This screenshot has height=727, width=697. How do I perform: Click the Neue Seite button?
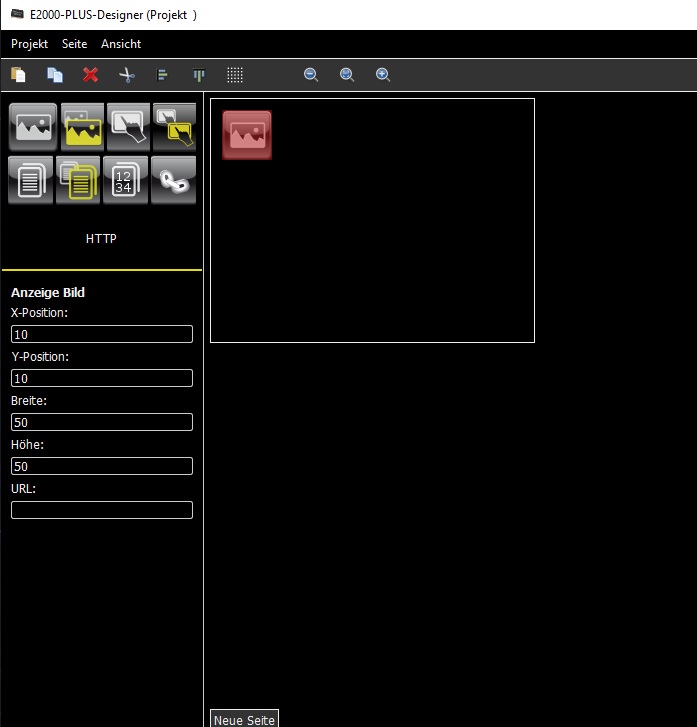[244, 719]
